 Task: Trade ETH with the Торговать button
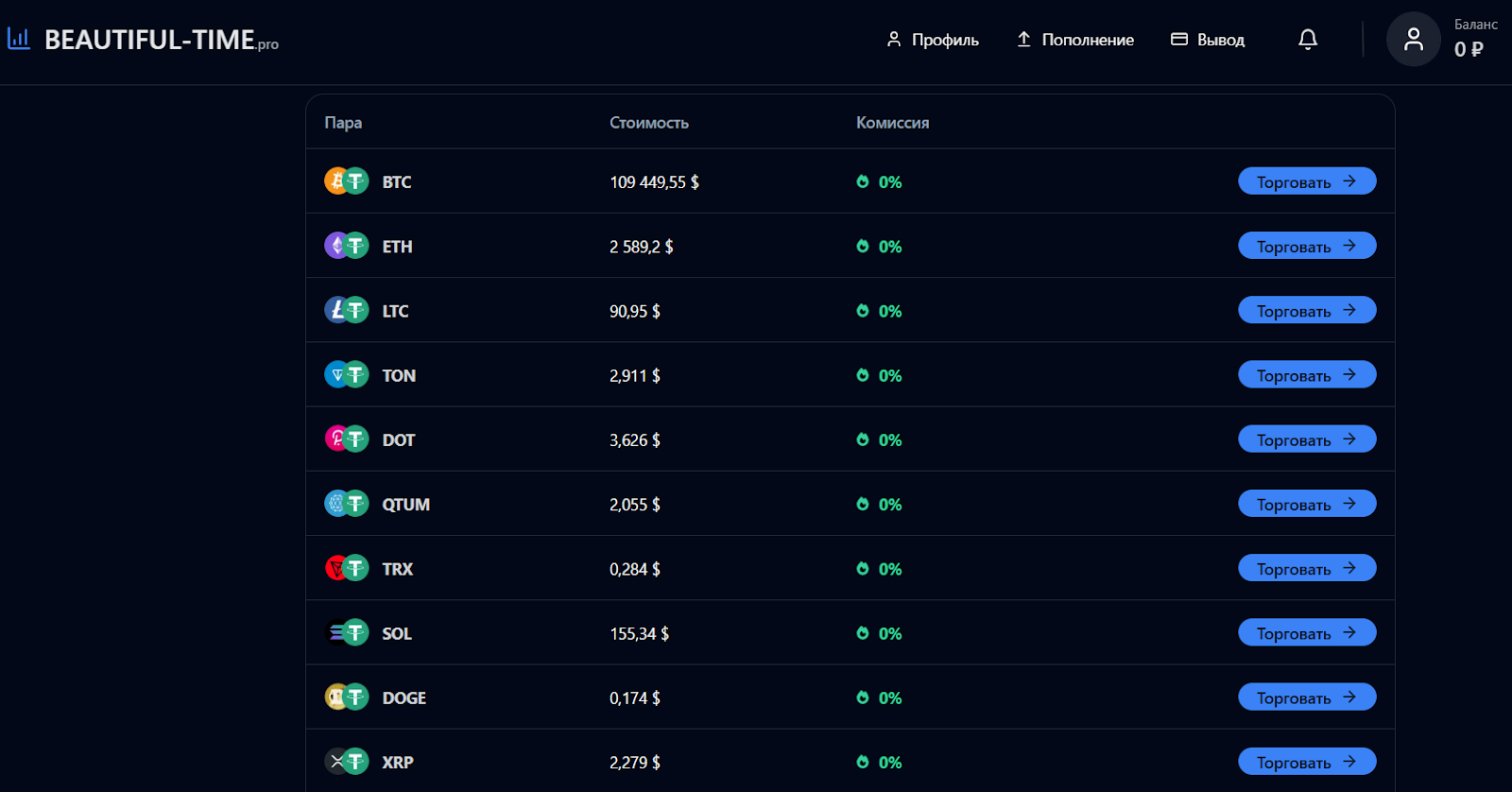pos(1307,246)
